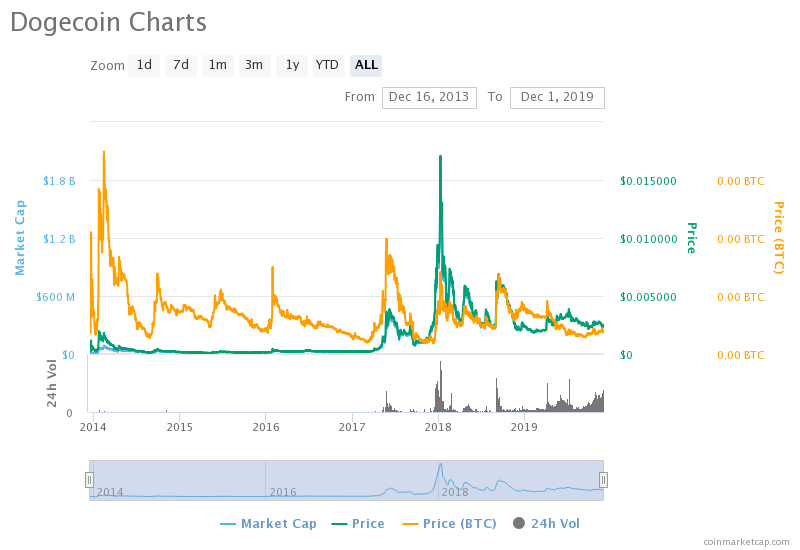The width and height of the screenshot is (800, 550).
Task: Click the 2015 x-axis label
Action: pyautogui.click(x=180, y=427)
